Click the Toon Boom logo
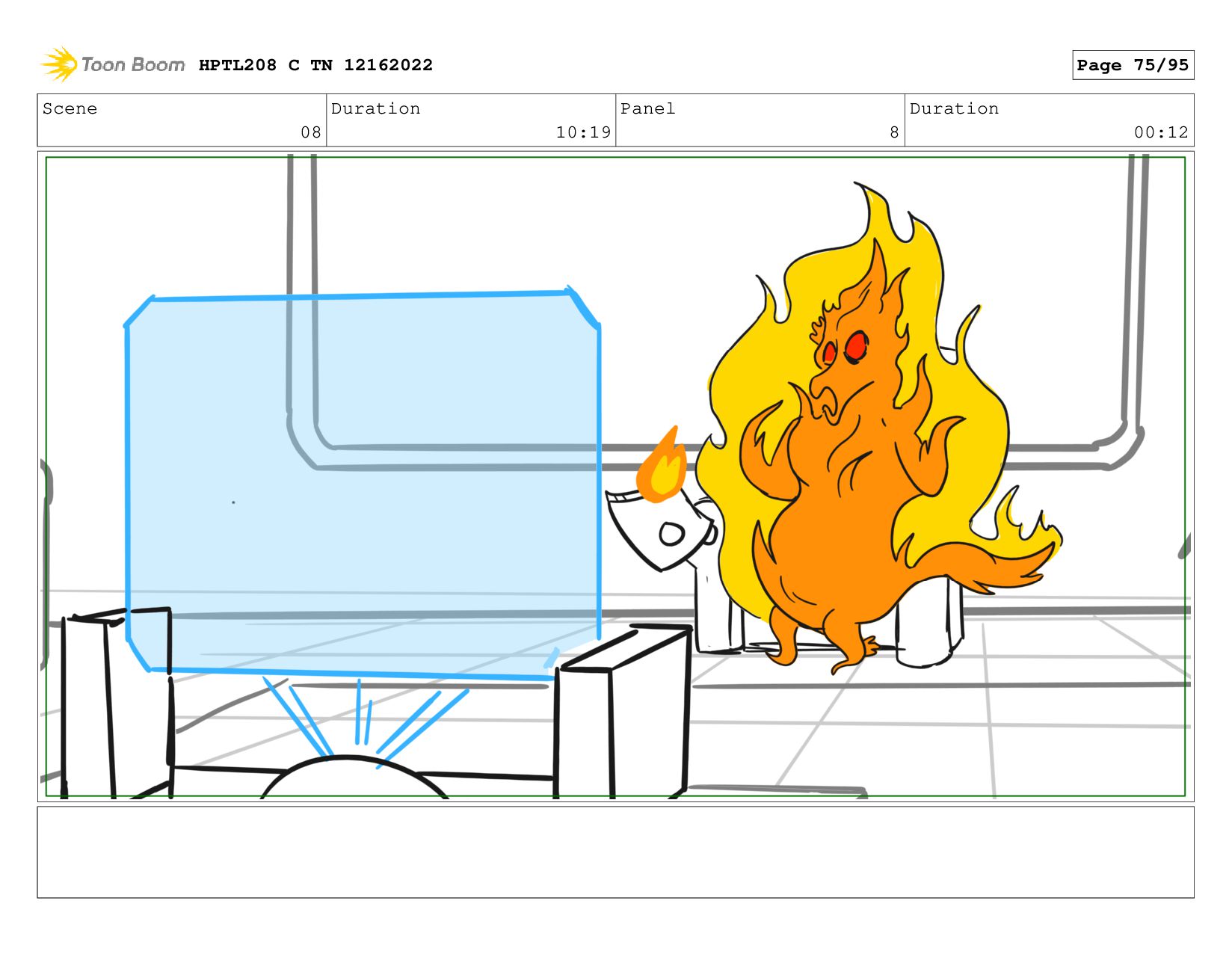1232x954 pixels. (112, 64)
